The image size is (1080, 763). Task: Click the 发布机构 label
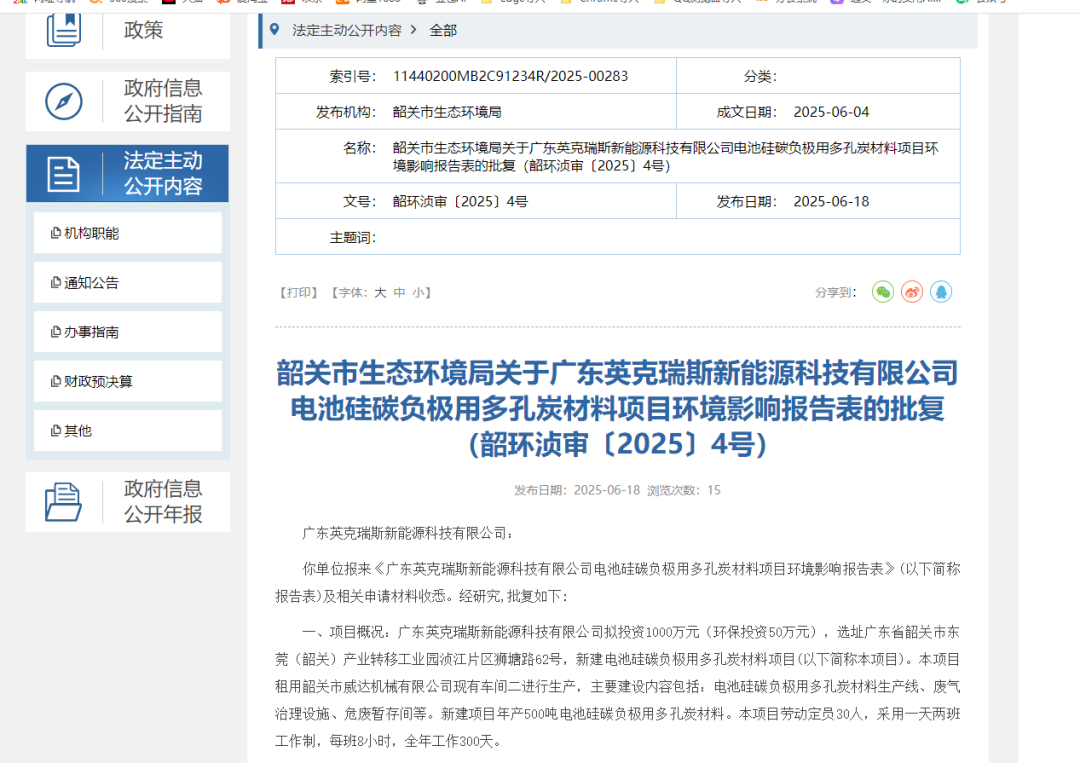click(x=346, y=112)
